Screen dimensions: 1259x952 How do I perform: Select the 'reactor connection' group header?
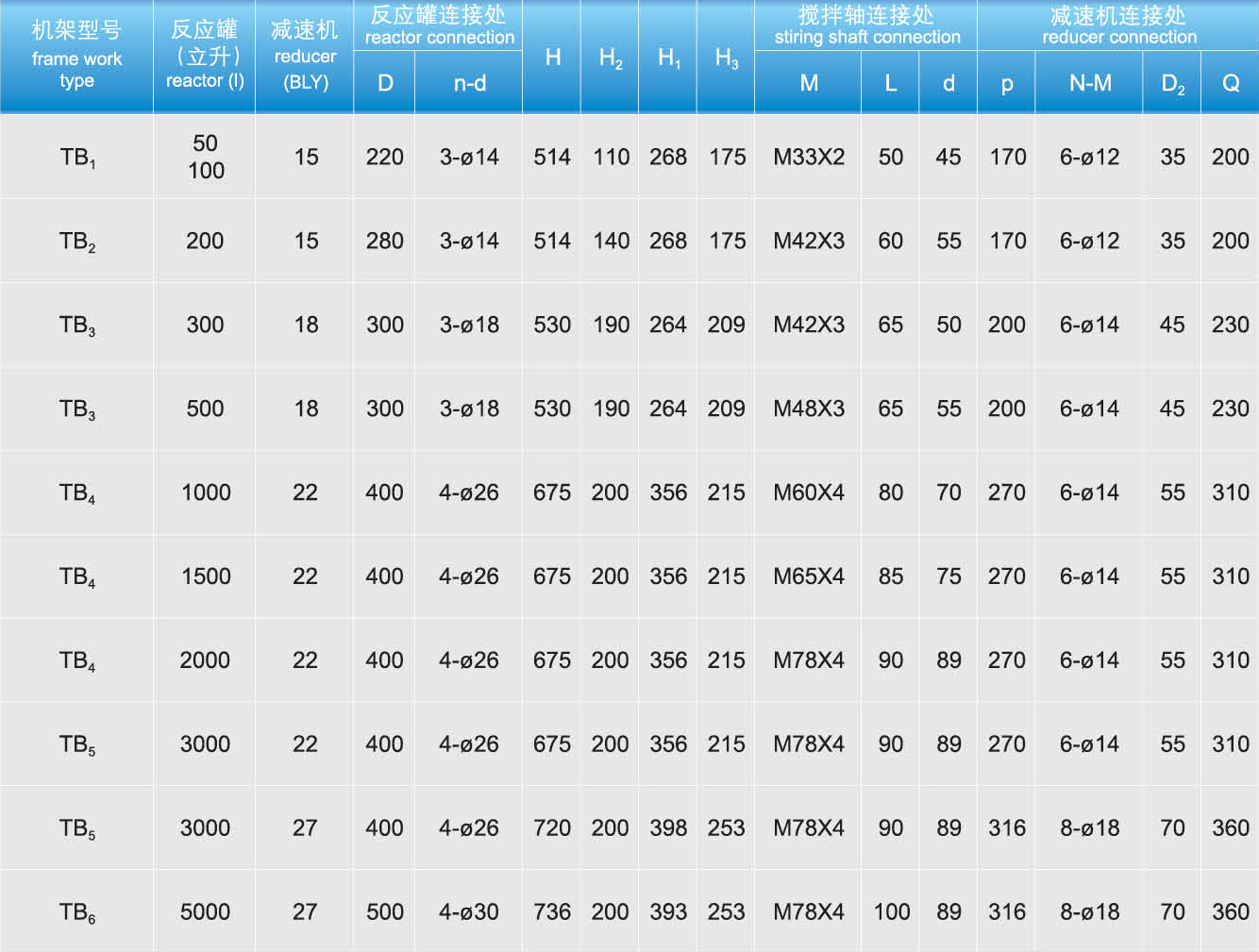439,25
